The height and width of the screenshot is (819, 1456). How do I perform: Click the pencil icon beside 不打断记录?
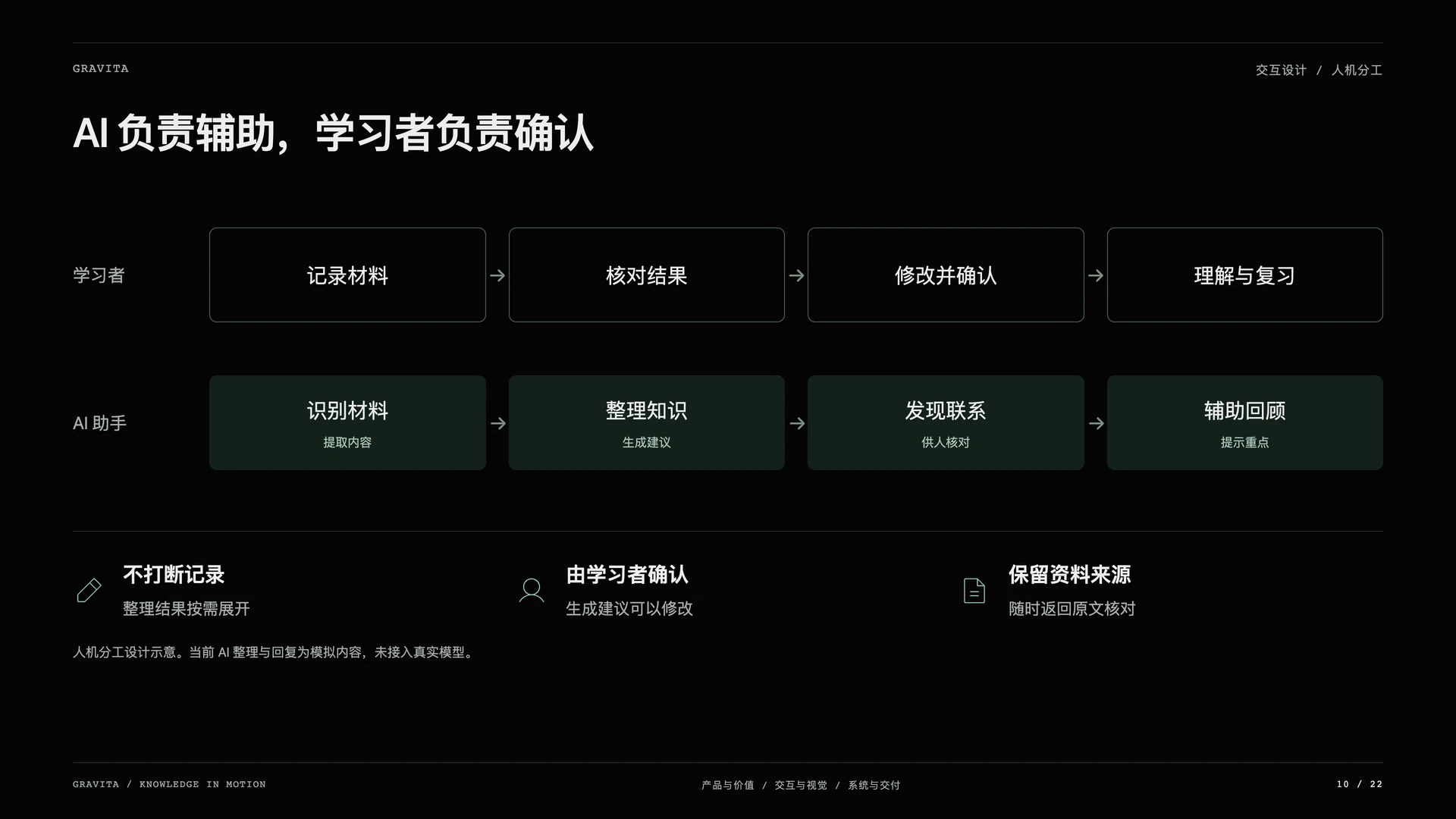point(89,591)
